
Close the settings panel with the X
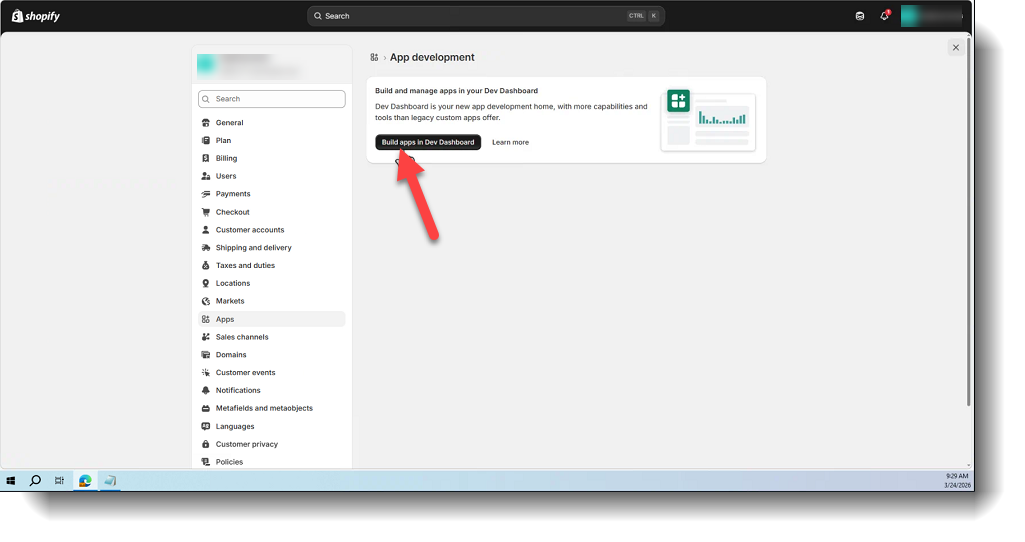(x=956, y=48)
